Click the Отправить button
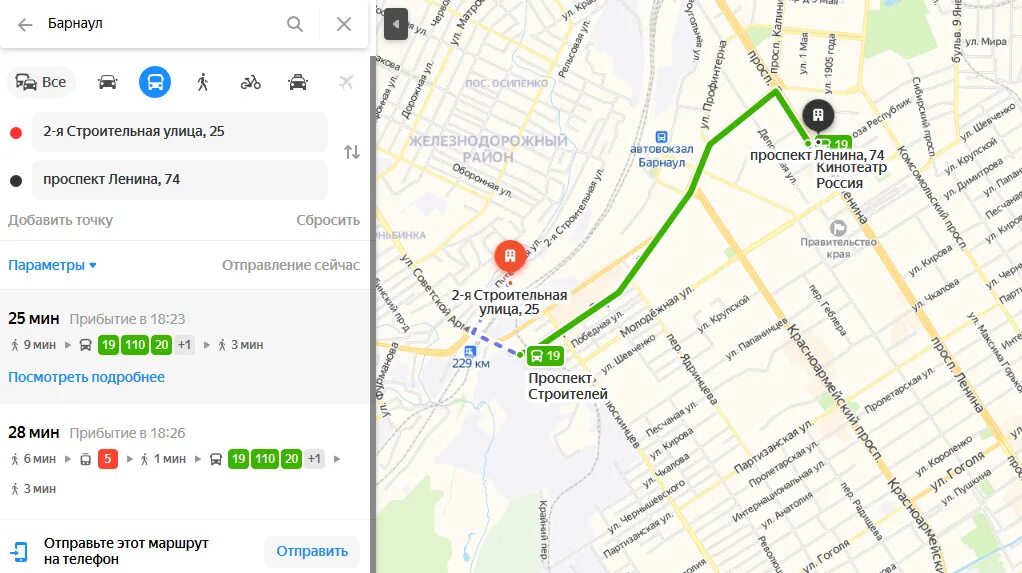Screen dimensions: 1022x573 [x=312, y=551]
